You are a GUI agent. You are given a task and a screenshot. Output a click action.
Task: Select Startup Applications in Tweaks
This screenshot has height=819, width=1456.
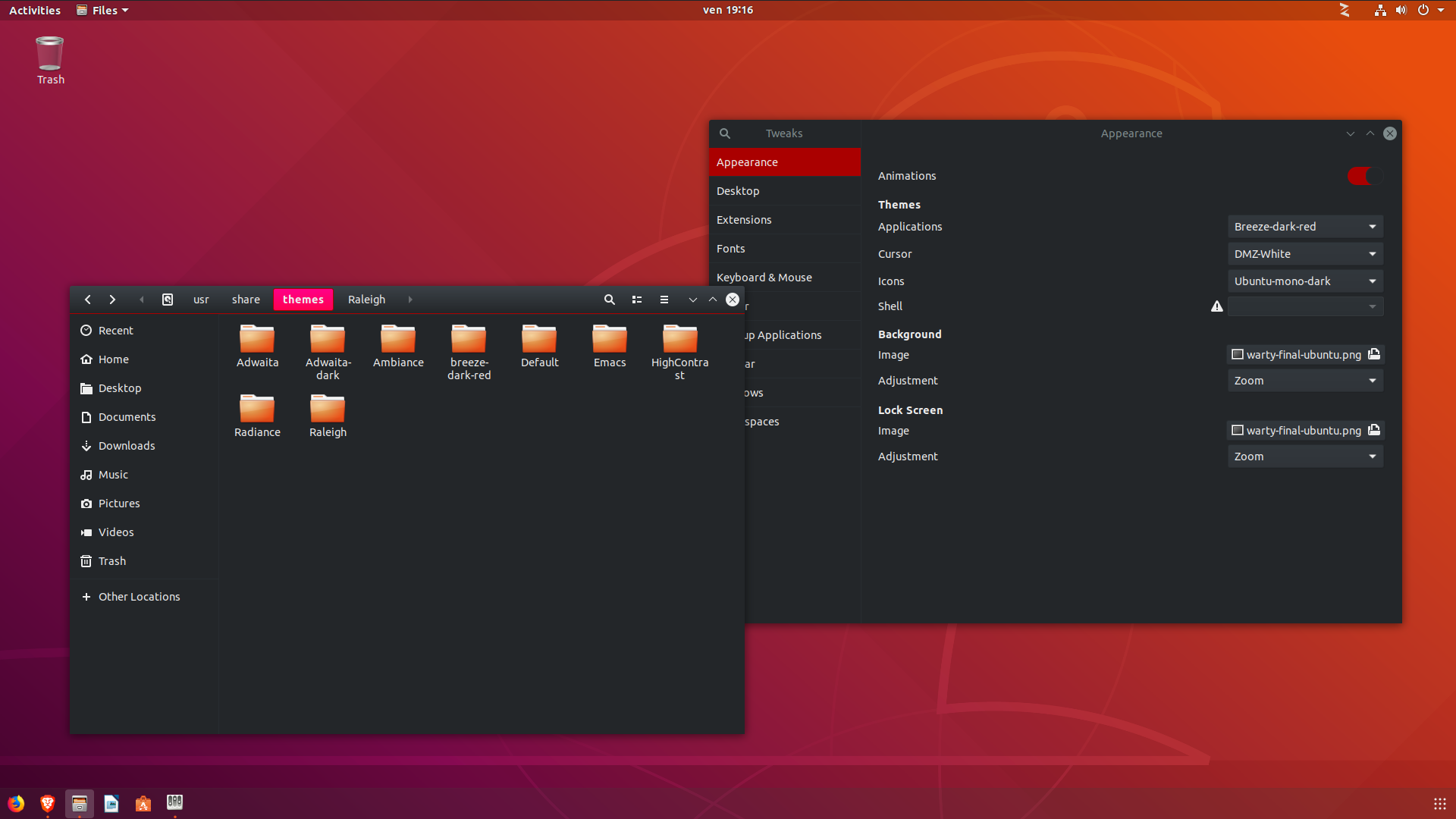802,335
